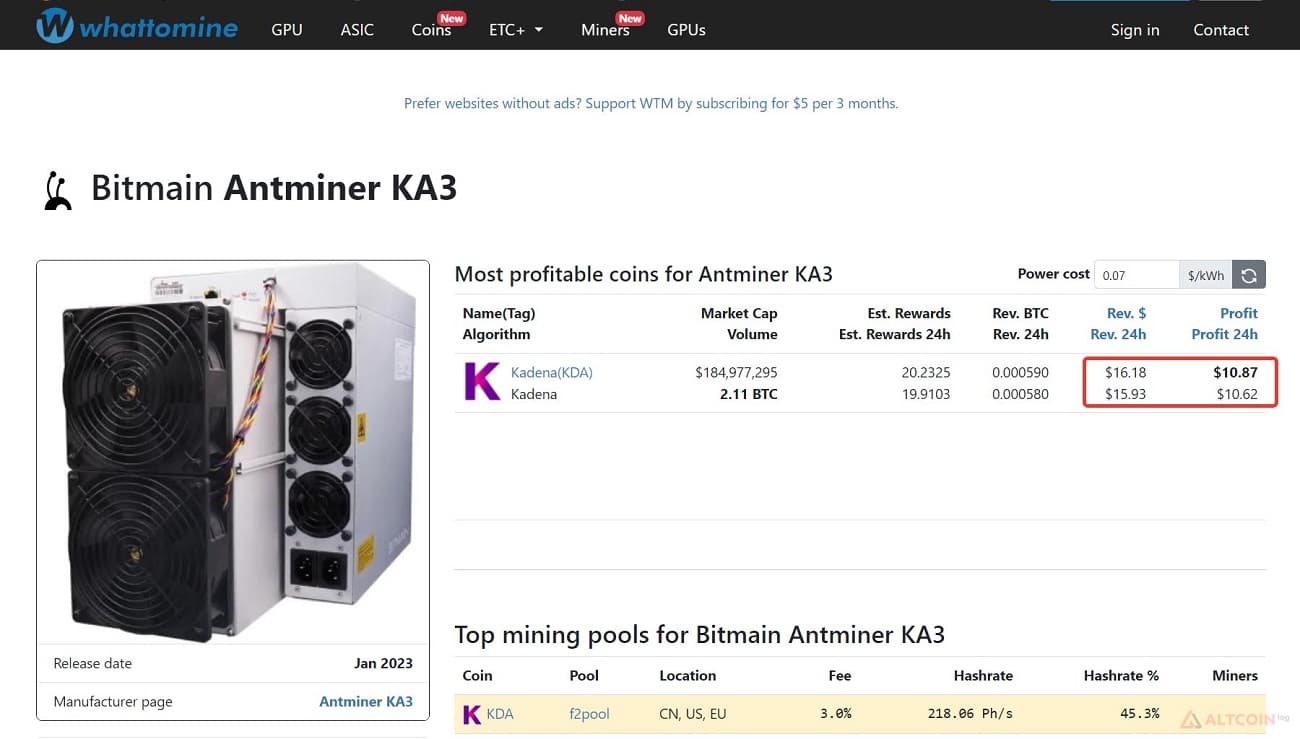
Task: Click the KDA icon in pools table
Action: coord(471,714)
